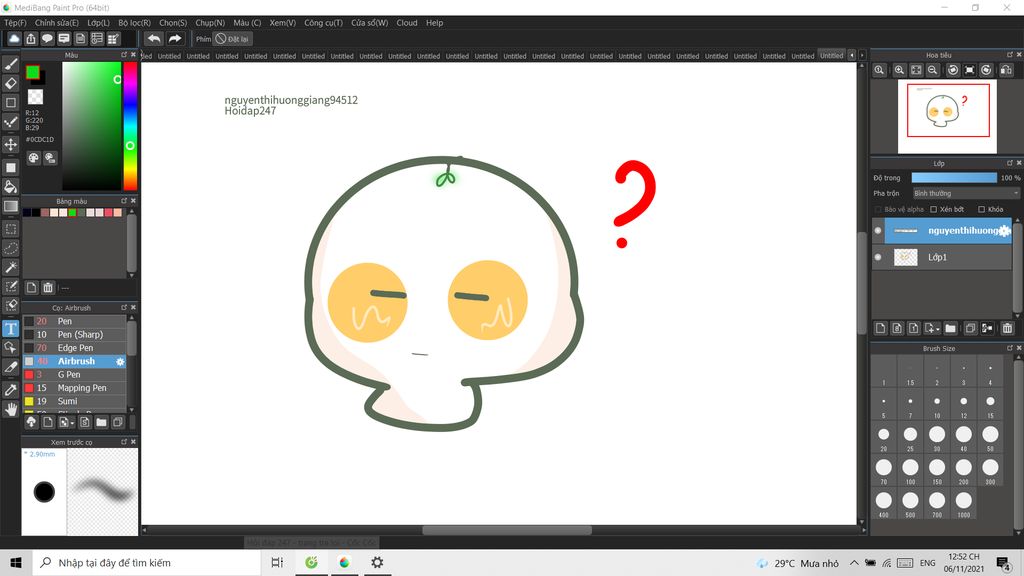Hide the nguyenthihuong layer visibility dot
1024x576 pixels.
878,231
